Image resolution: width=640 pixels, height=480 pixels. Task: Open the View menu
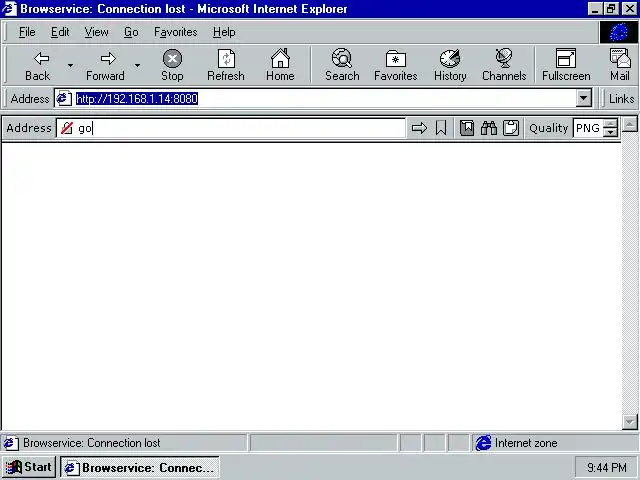point(96,32)
